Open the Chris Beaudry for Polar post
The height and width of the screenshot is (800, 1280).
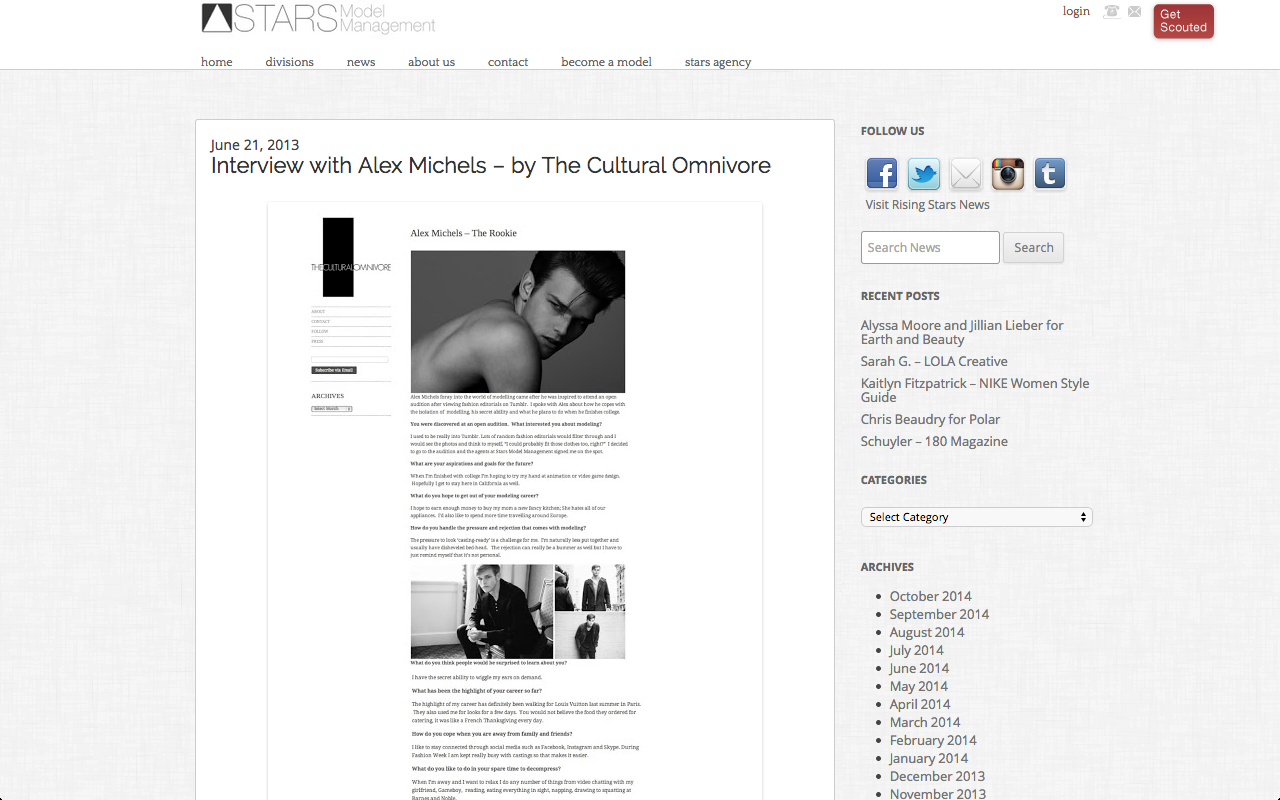point(930,419)
